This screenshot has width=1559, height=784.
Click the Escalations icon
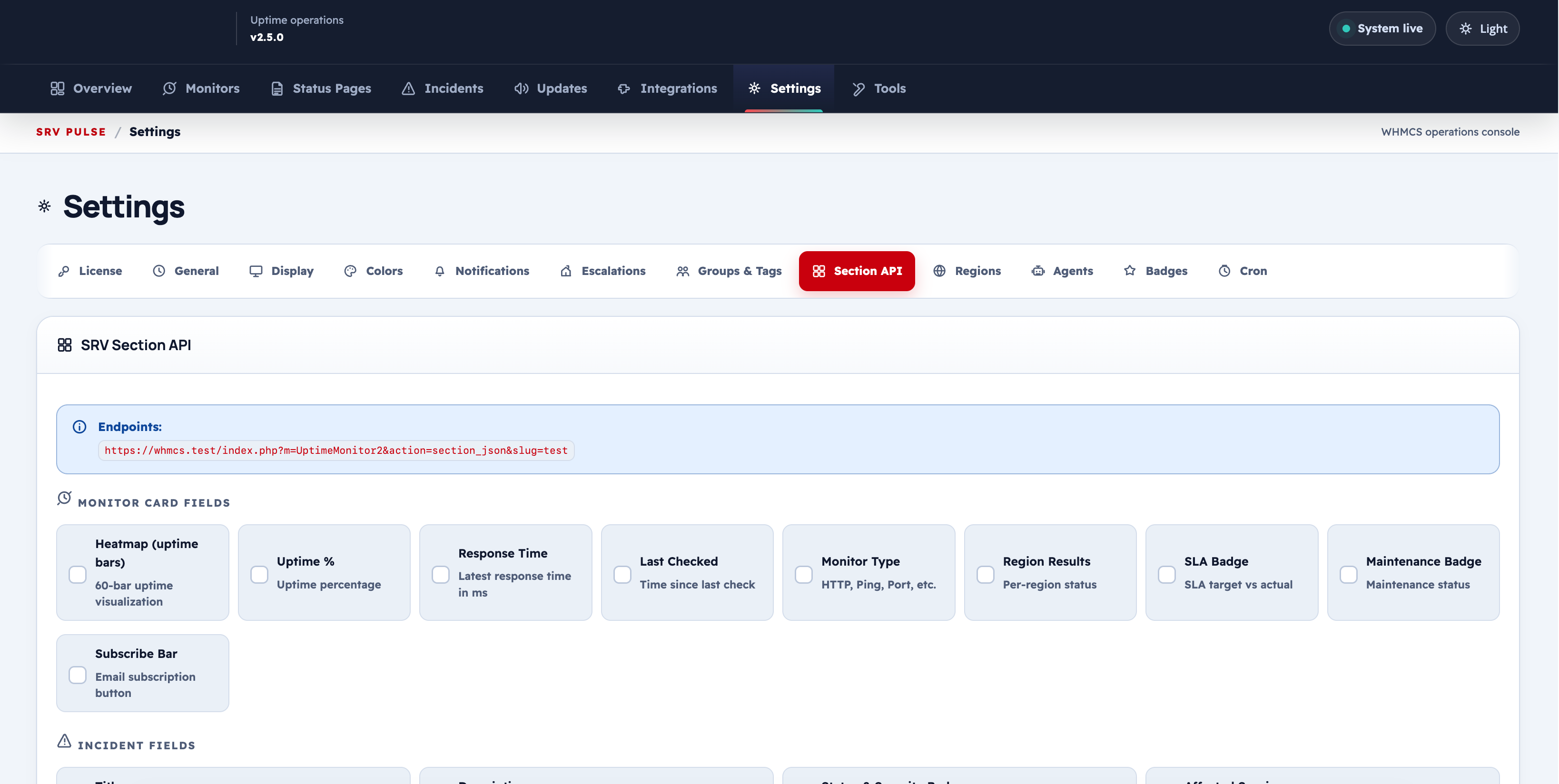[566, 271]
